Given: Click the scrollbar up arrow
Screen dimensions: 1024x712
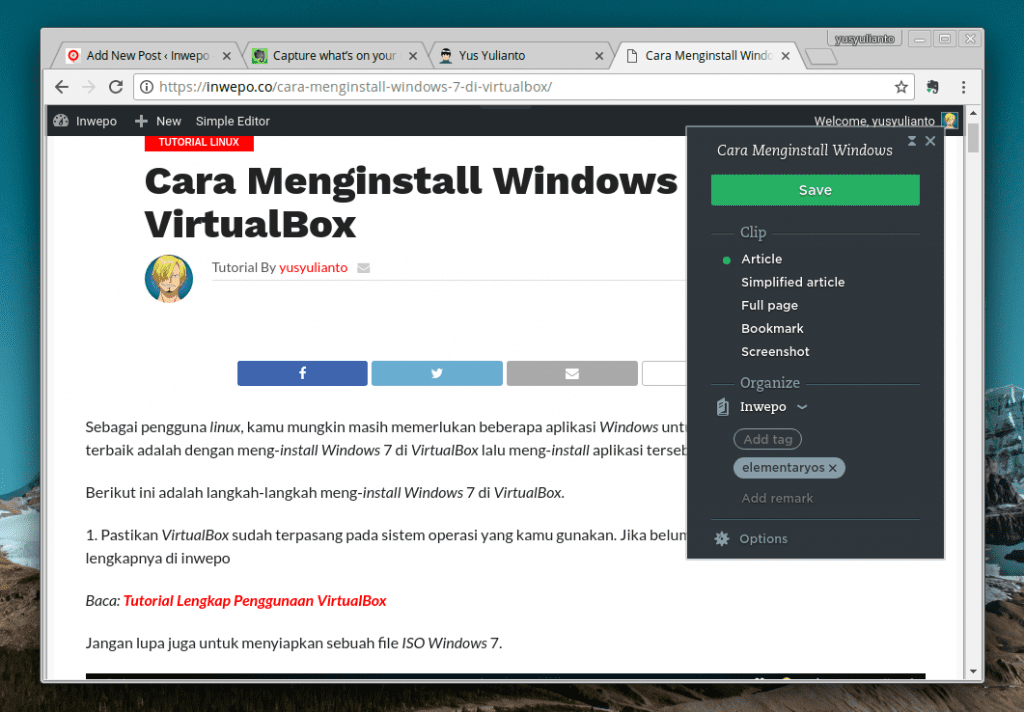Looking at the screenshot, I should pyautogui.click(x=973, y=114).
